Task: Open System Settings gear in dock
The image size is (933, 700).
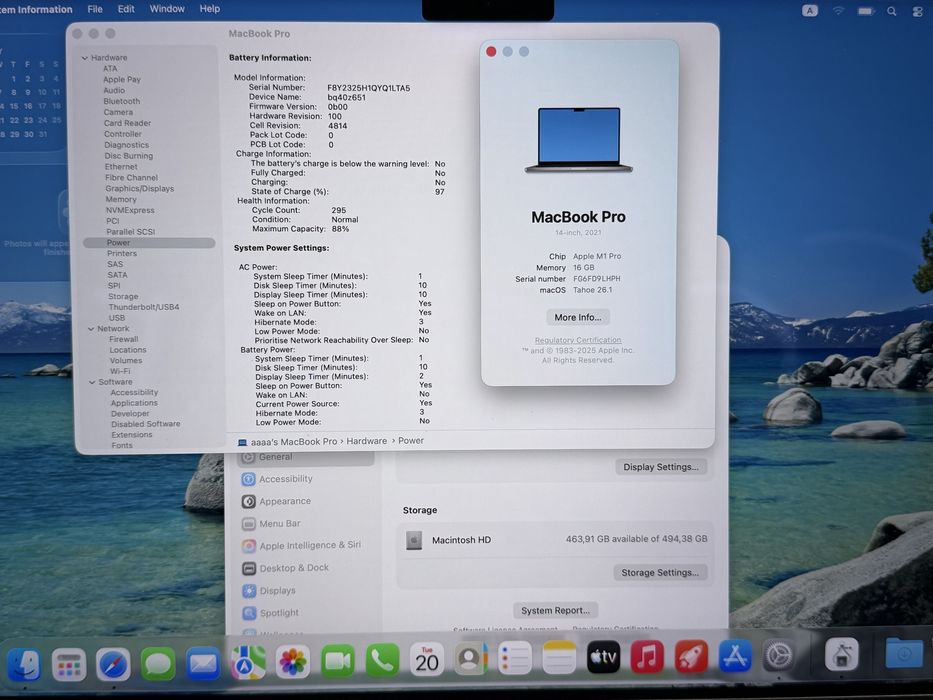Action: (778, 655)
